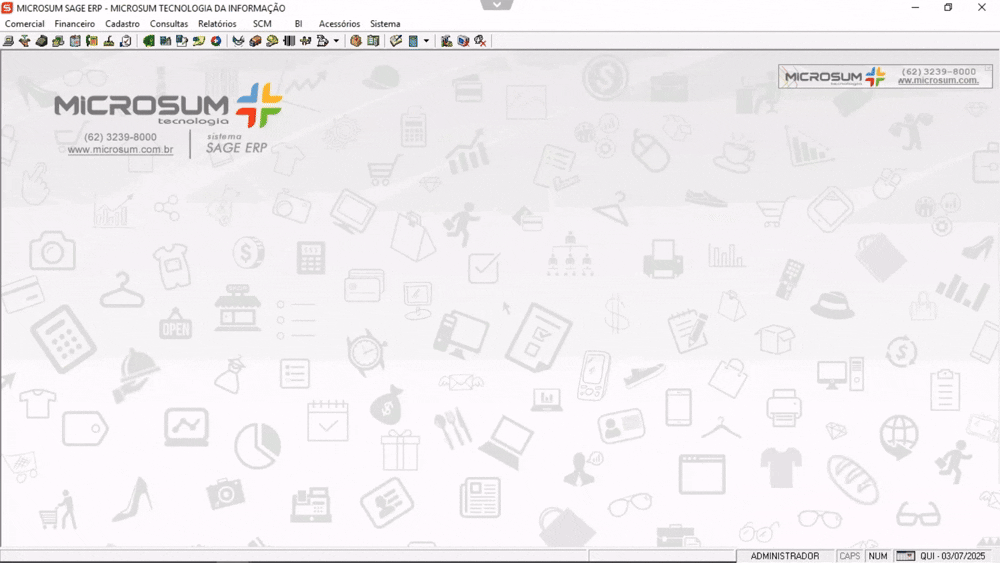The height and width of the screenshot is (563, 1000).
Task: Click the barcode toolbar icon
Action: [289, 41]
